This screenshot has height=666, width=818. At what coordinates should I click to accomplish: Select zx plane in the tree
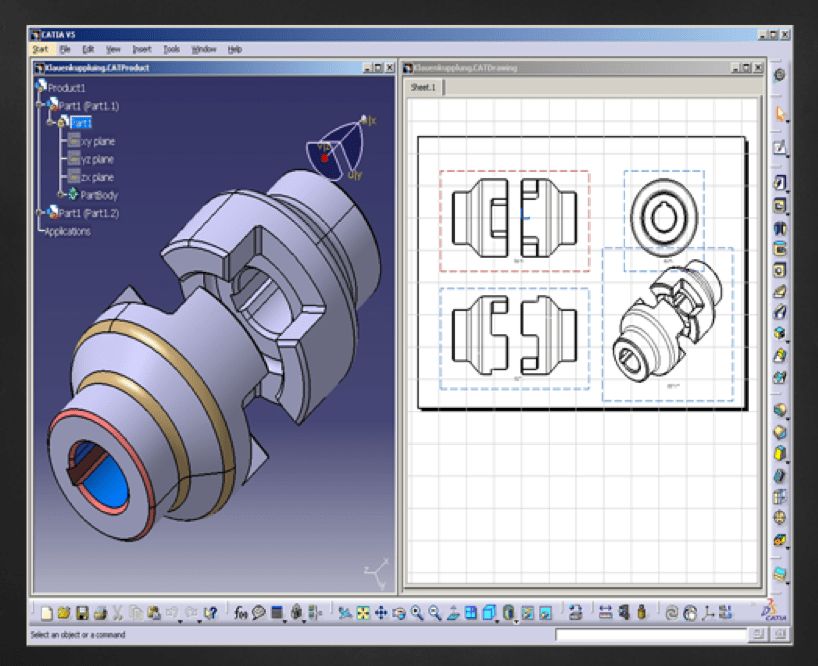97,177
